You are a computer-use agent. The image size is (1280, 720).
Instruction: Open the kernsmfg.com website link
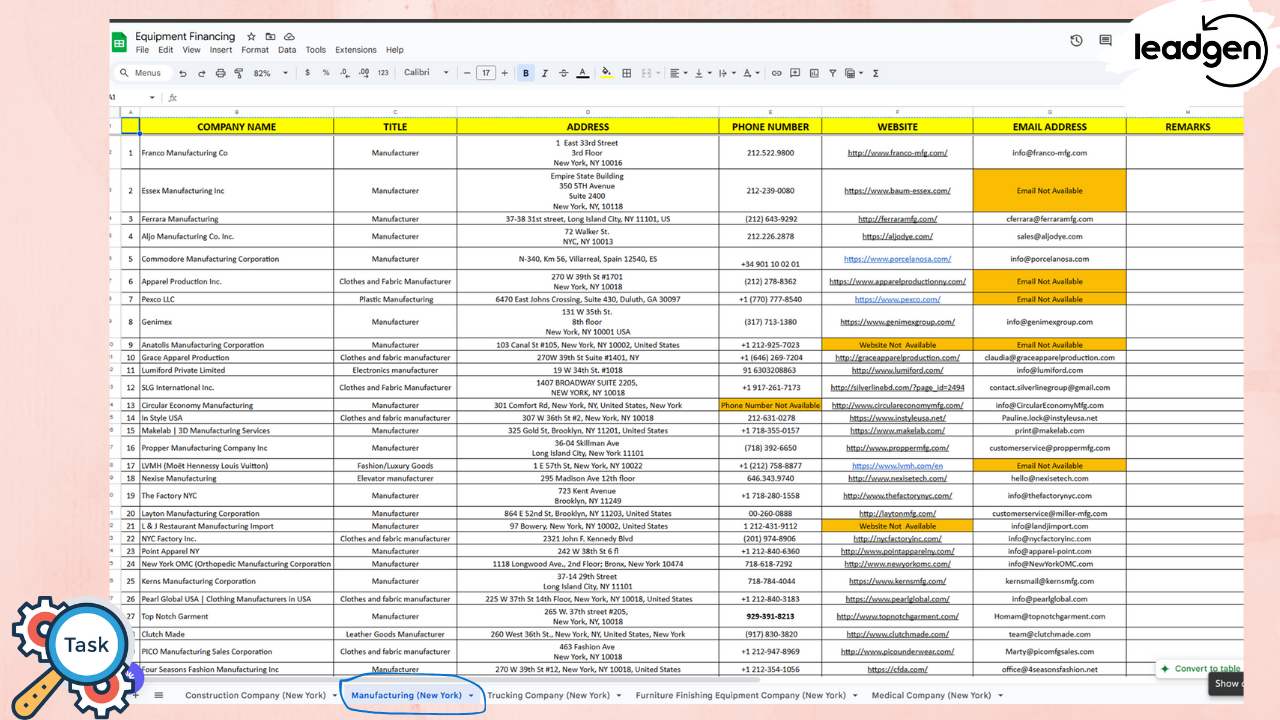tap(897, 581)
